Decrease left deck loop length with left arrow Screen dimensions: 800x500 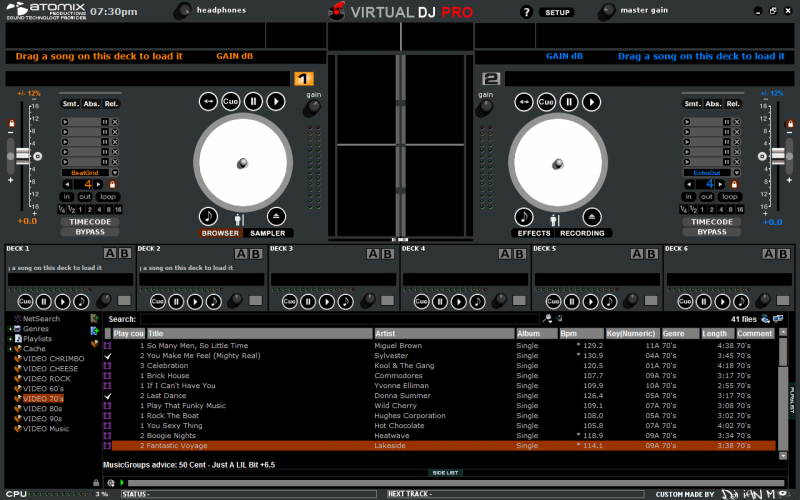[x=67, y=184]
